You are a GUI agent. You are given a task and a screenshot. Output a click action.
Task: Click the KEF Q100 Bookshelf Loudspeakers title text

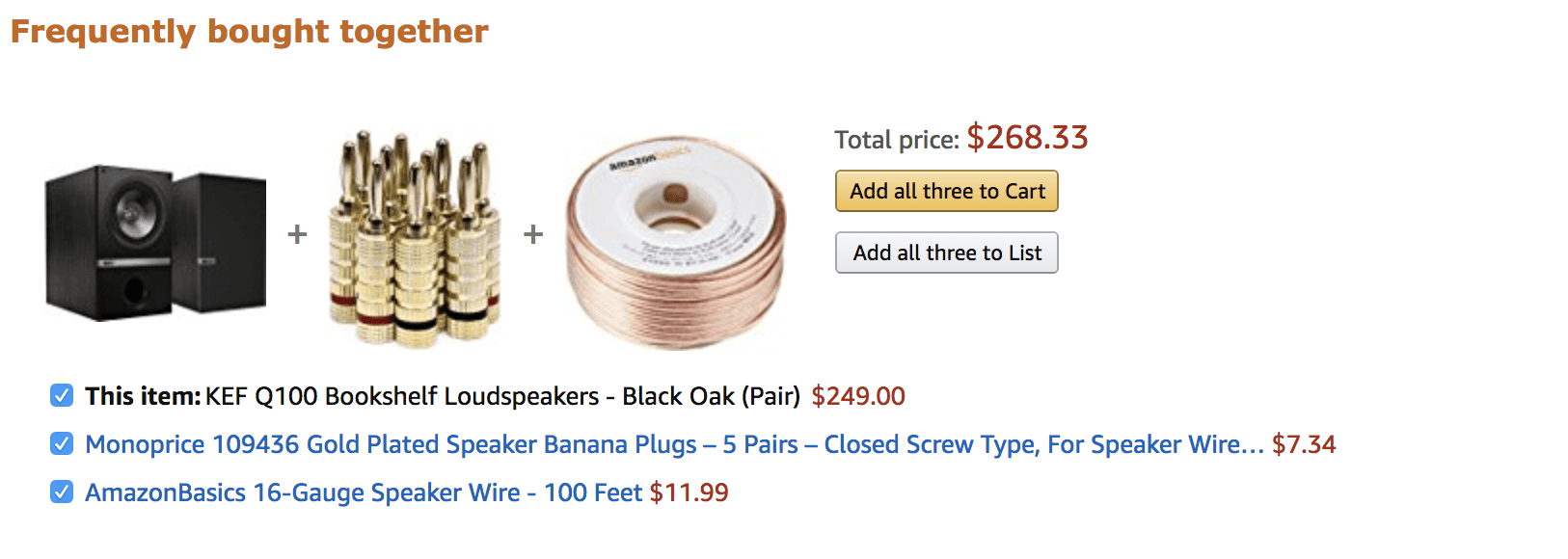pos(502,396)
